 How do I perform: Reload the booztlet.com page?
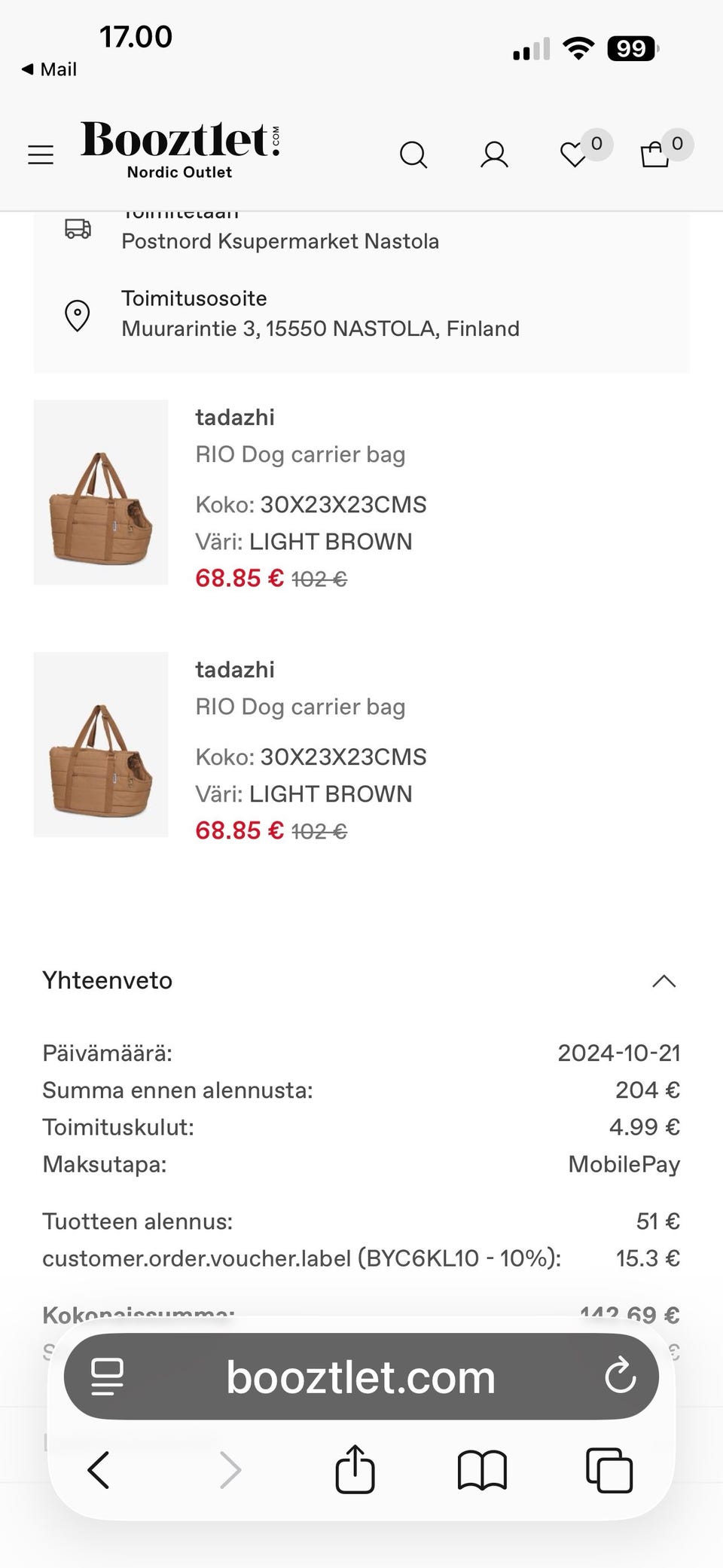[620, 1377]
